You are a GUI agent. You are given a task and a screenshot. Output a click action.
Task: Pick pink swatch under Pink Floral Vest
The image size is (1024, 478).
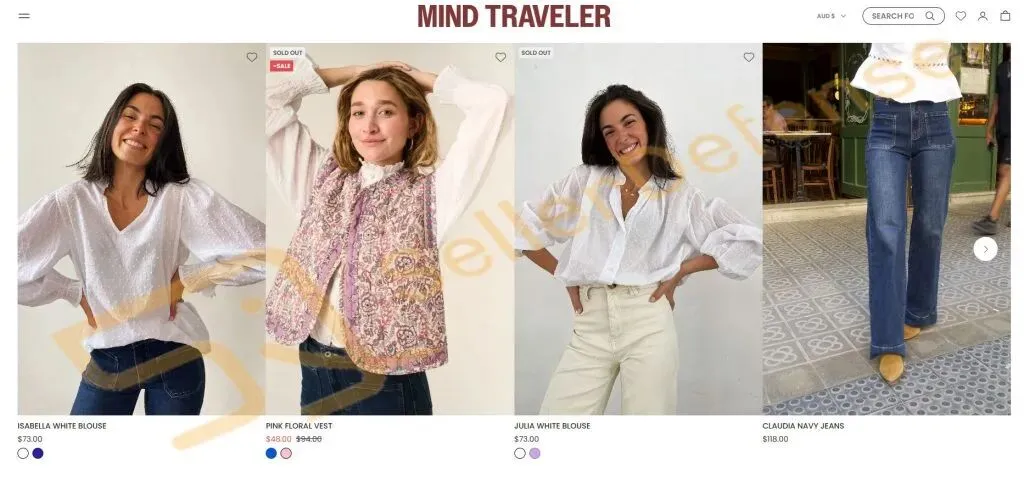286,453
